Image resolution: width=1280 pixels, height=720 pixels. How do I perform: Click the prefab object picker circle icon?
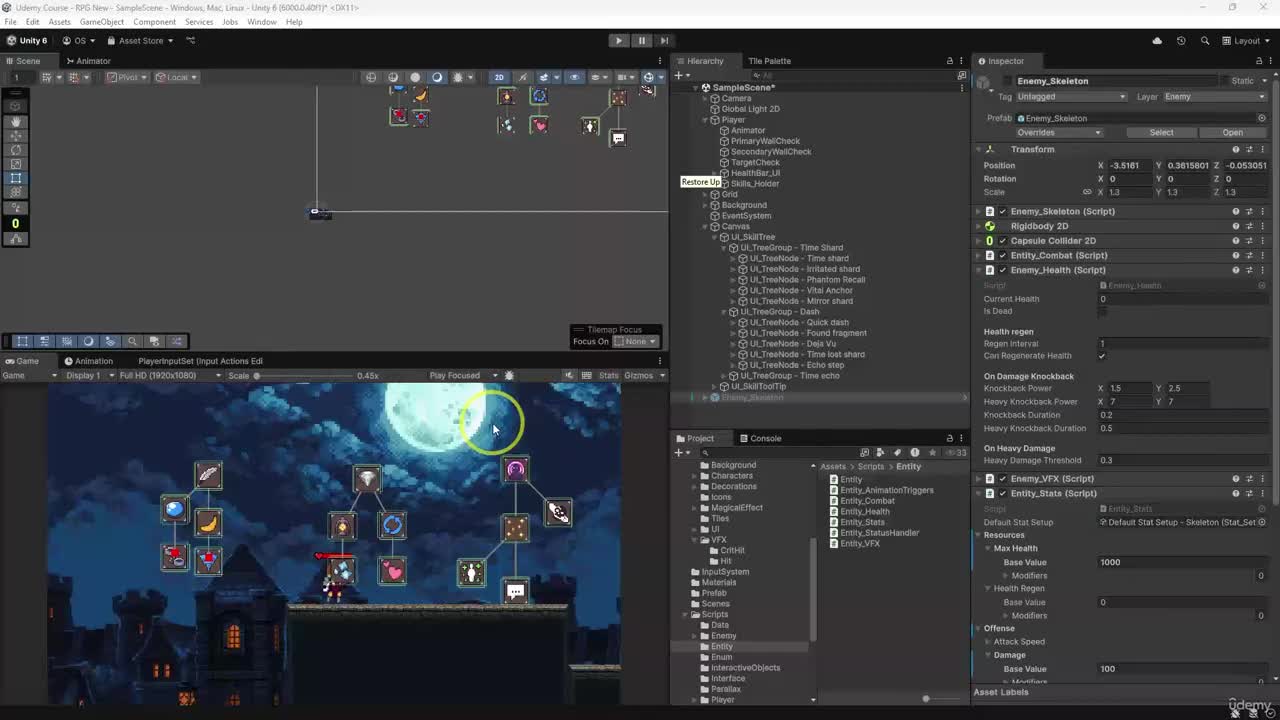pos(1262,118)
